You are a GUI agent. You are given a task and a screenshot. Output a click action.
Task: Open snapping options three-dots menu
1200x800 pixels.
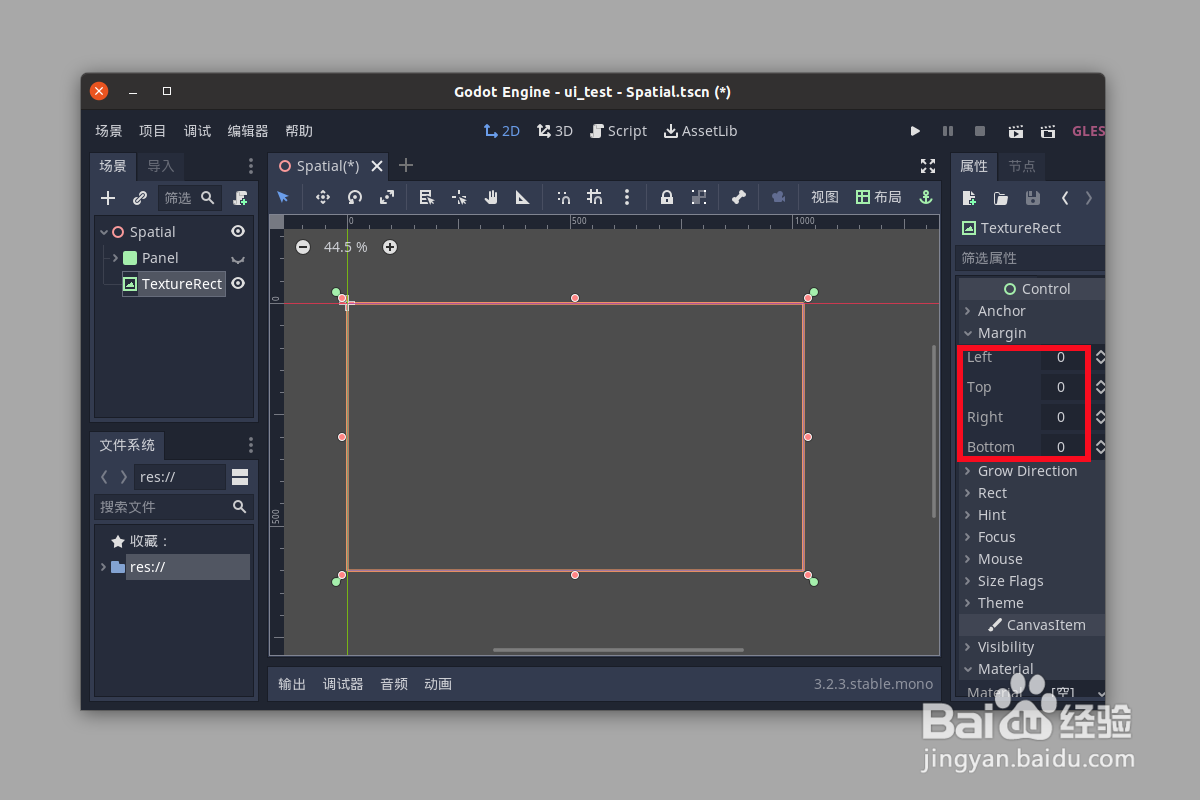[627, 197]
